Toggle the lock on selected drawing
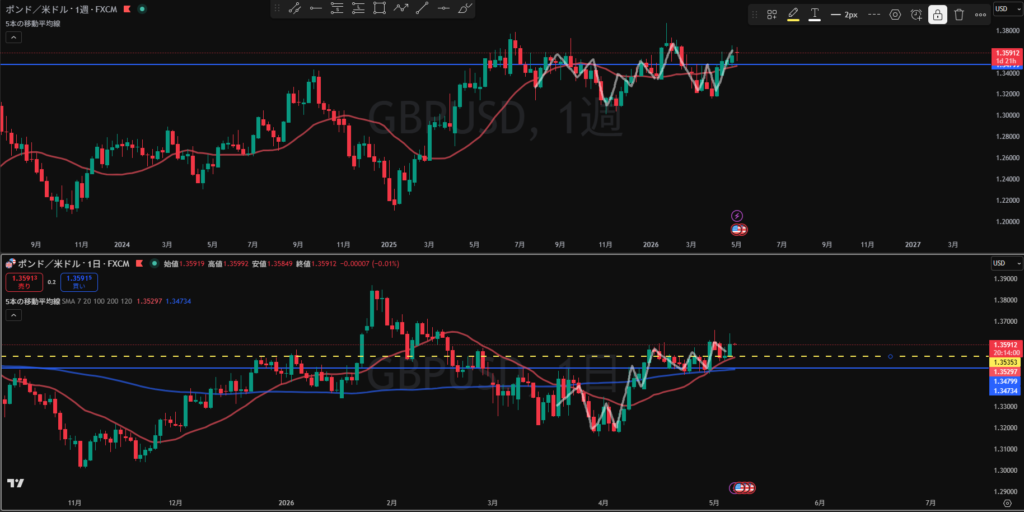 937,14
